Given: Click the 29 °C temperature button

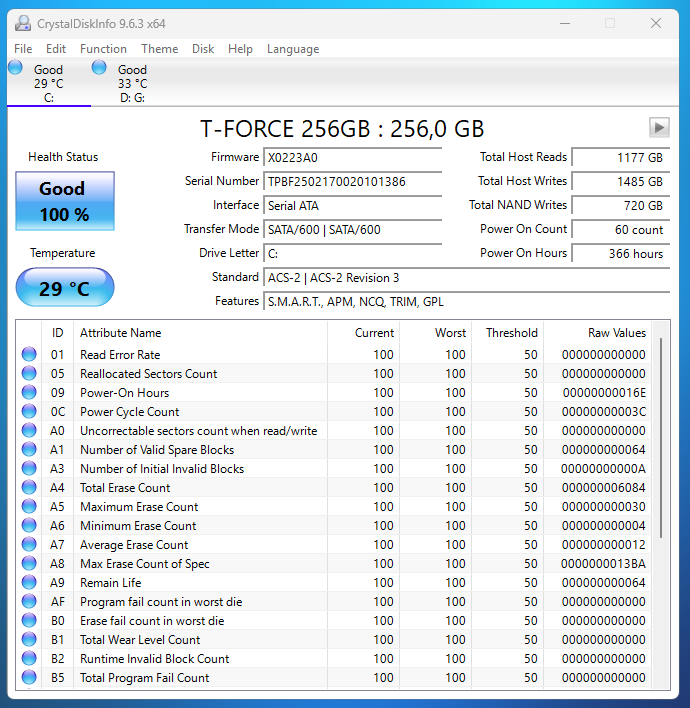Looking at the screenshot, I should click(65, 287).
